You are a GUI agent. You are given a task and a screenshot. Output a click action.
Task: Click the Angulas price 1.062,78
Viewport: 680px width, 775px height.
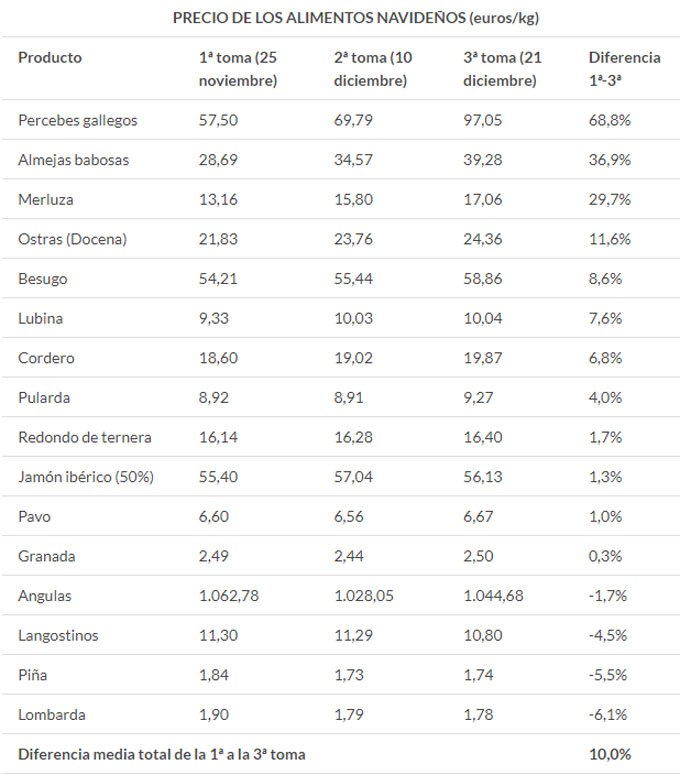point(229,596)
